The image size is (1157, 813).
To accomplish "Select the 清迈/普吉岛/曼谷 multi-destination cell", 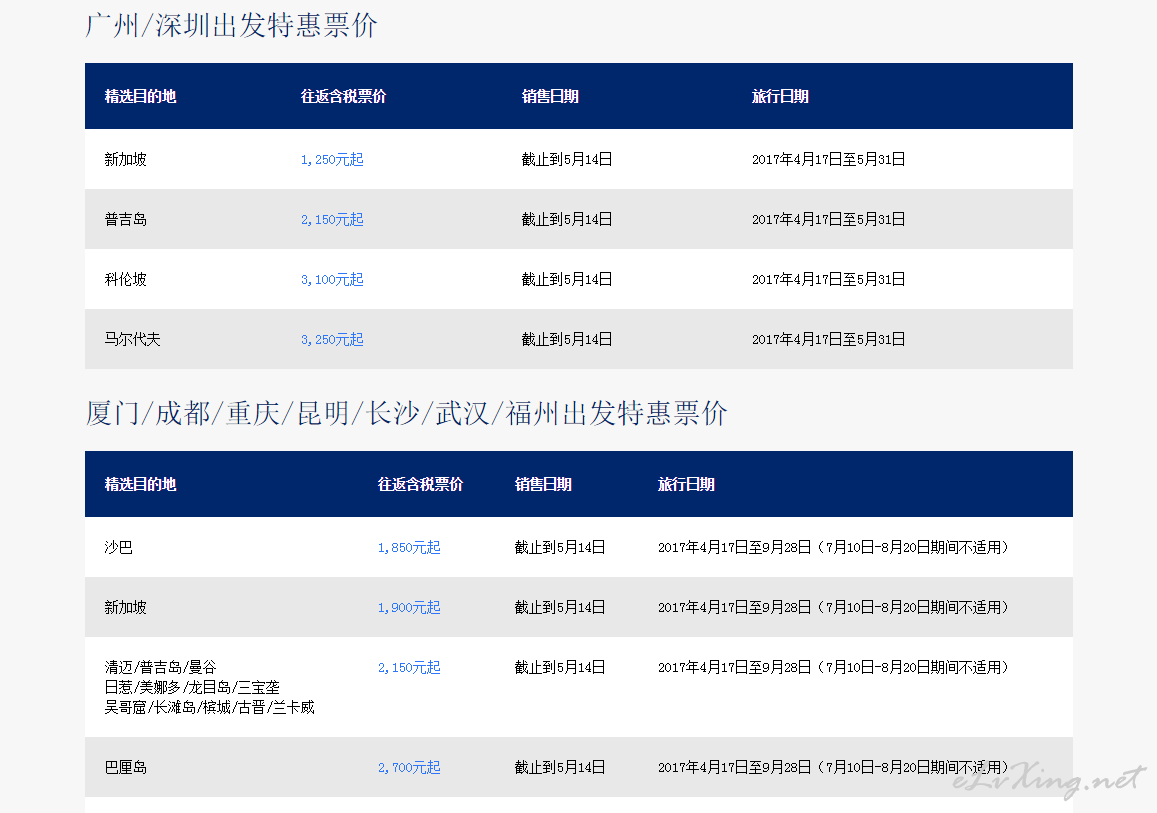I will [210, 688].
